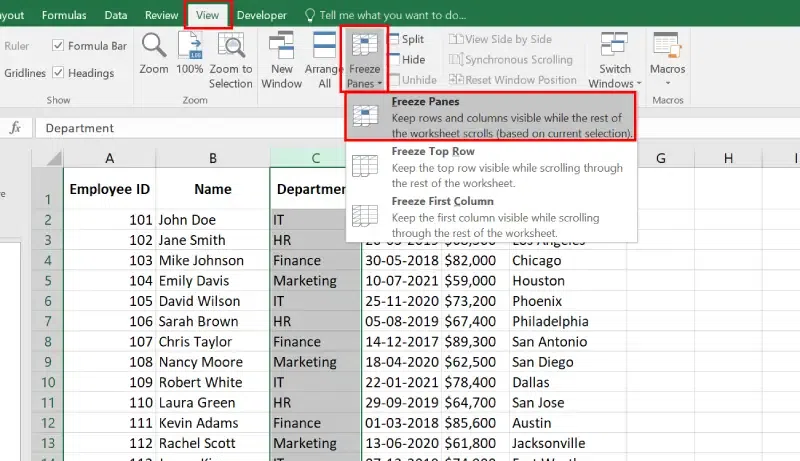Select column G header
The height and width of the screenshot is (461, 800).
[x=661, y=159]
